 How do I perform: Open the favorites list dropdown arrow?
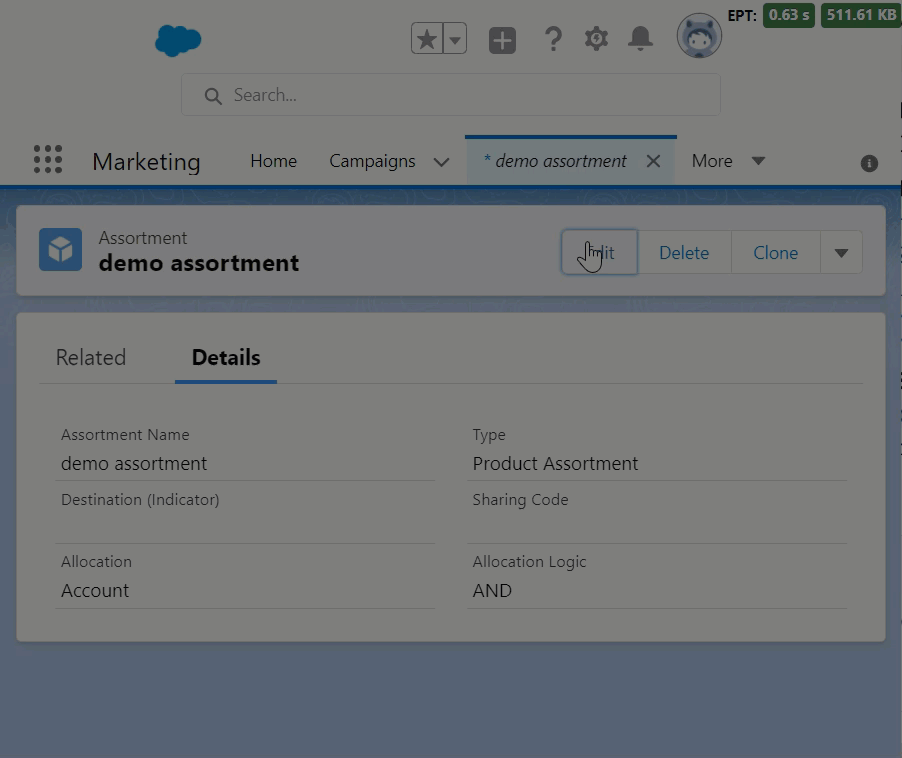pos(455,39)
